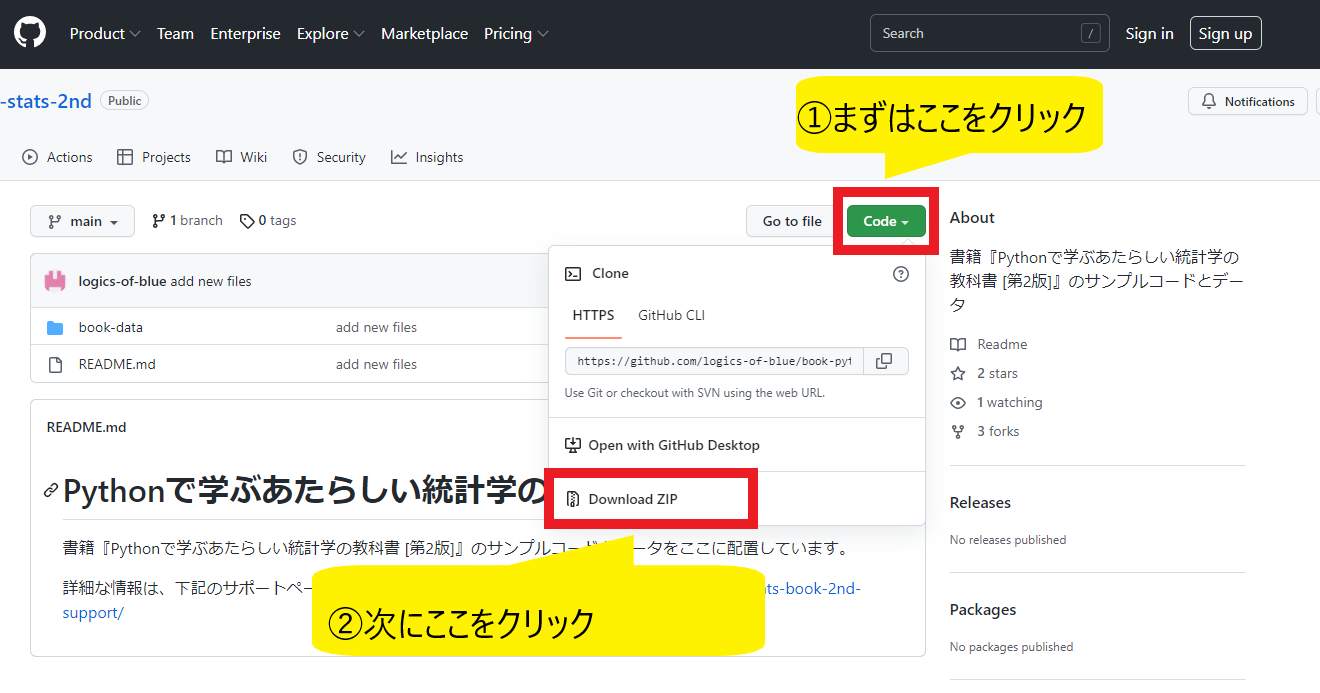Click the Sign up button
Image resolution: width=1320 pixels, height=693 pixels.
click(1225, 33)
